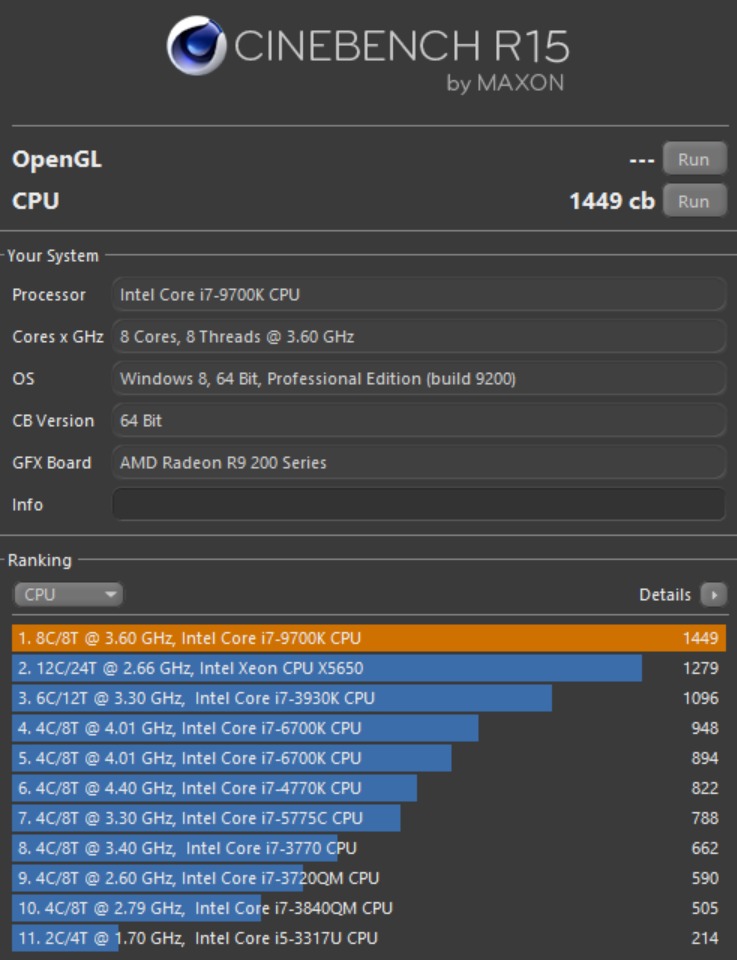Screen dimensions: 737x960
Task: Select ranking row 3 Core i7-3930K
Action: 368,698
